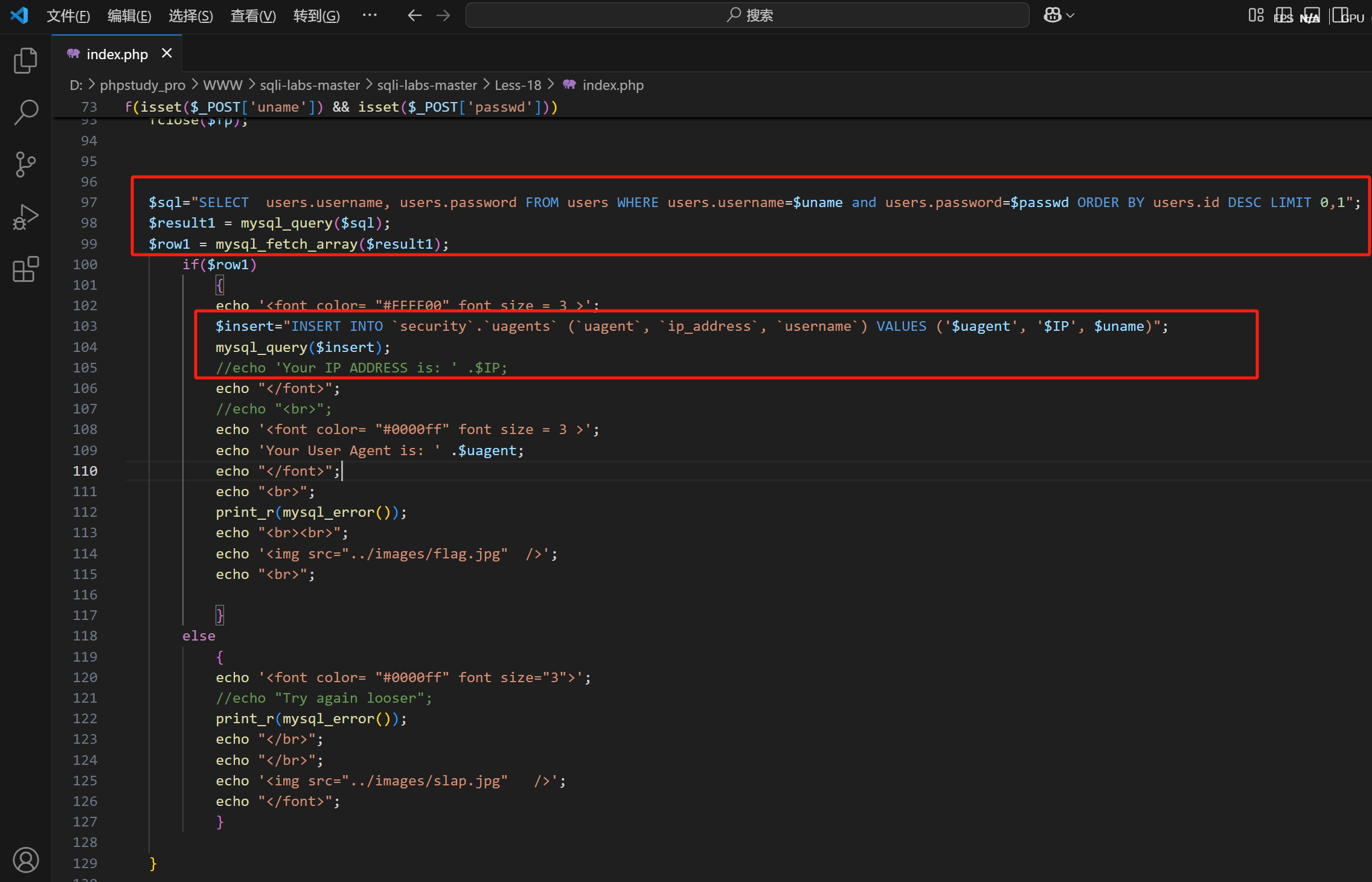The image size is (1372, 882).
Task: Toggle the secondary sidebar visibility
Action: pos(1340,15)
